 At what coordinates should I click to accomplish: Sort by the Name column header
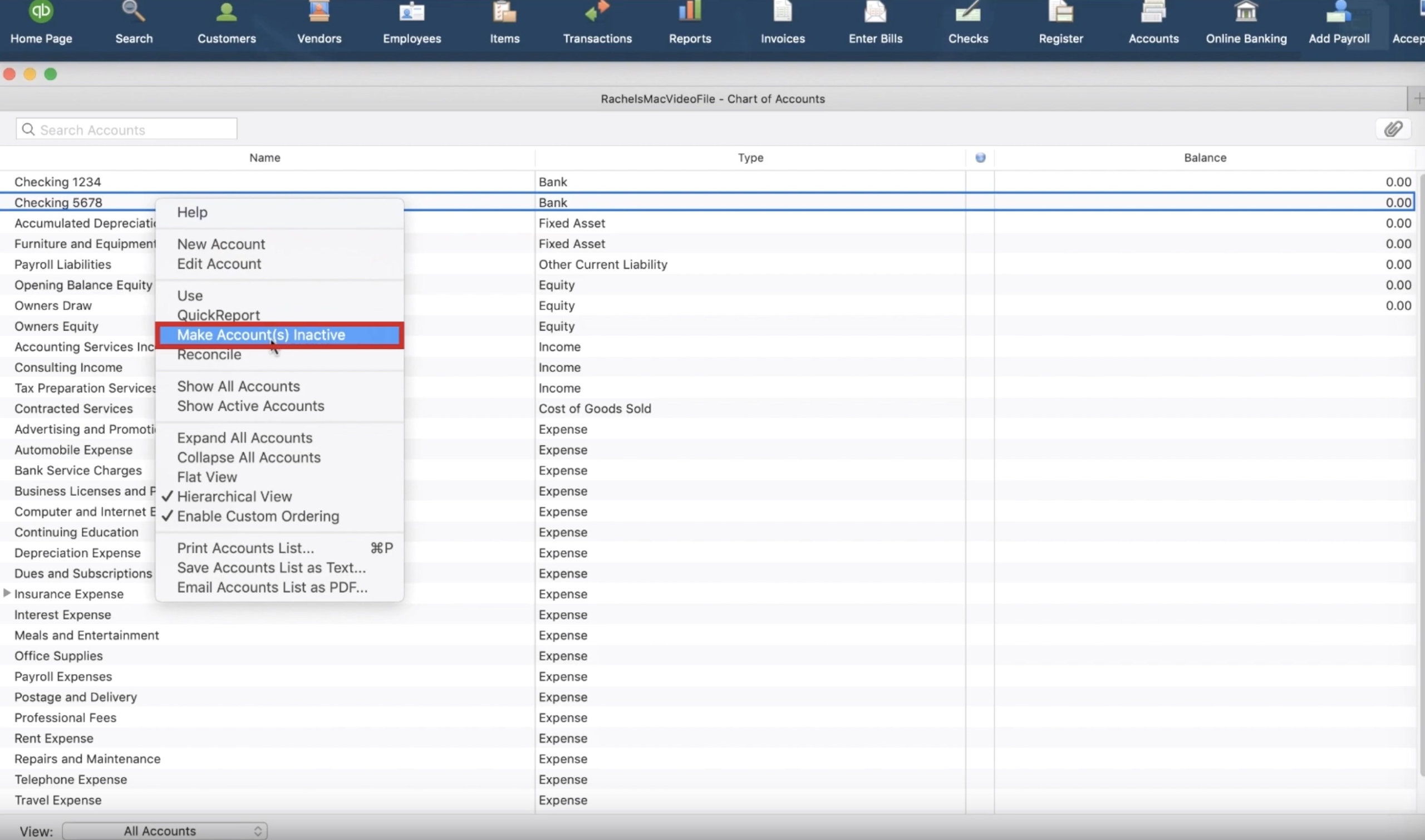pyautogui.click(x=265, y=158)
